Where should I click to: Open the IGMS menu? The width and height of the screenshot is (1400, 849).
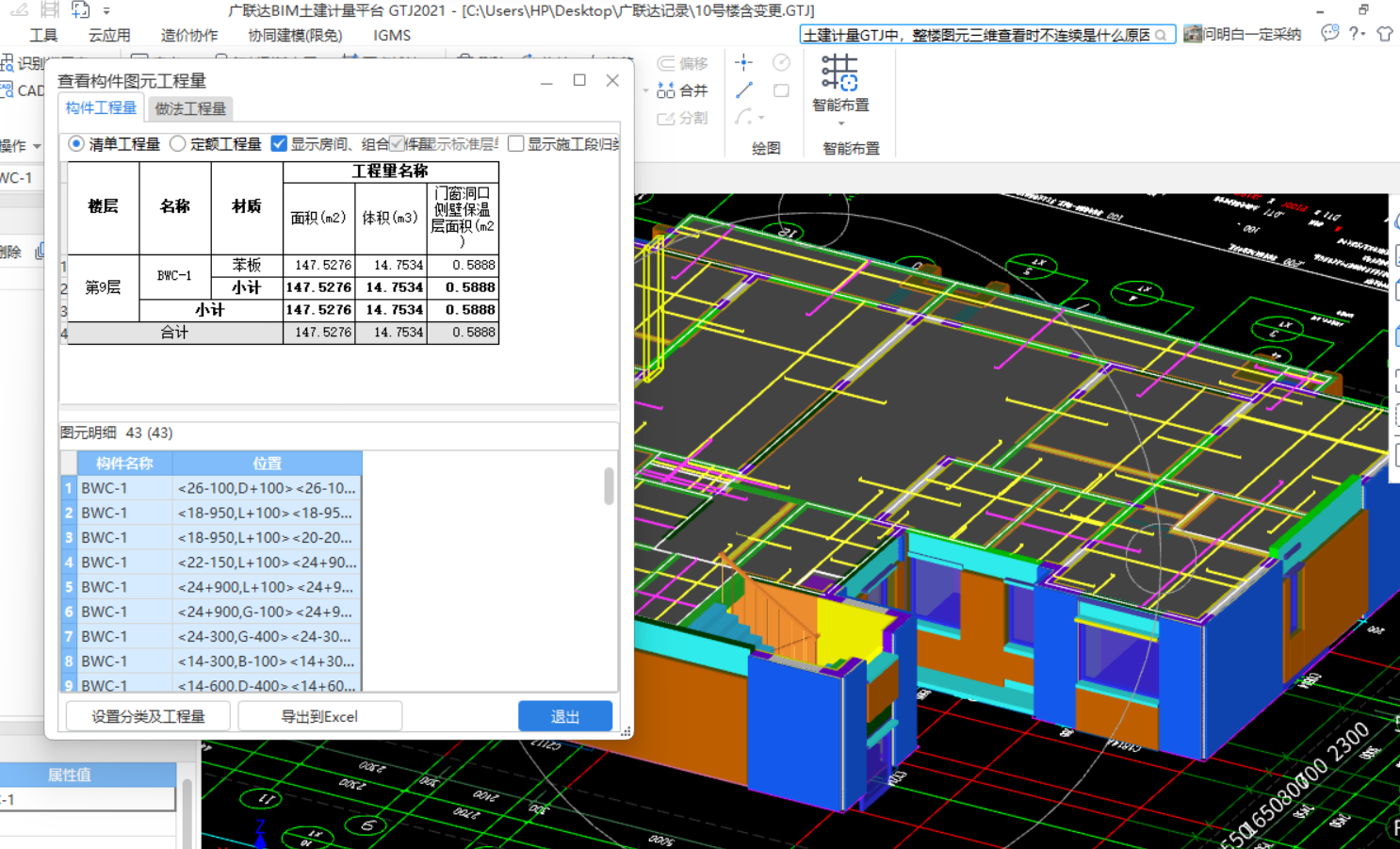coord(392,35)
